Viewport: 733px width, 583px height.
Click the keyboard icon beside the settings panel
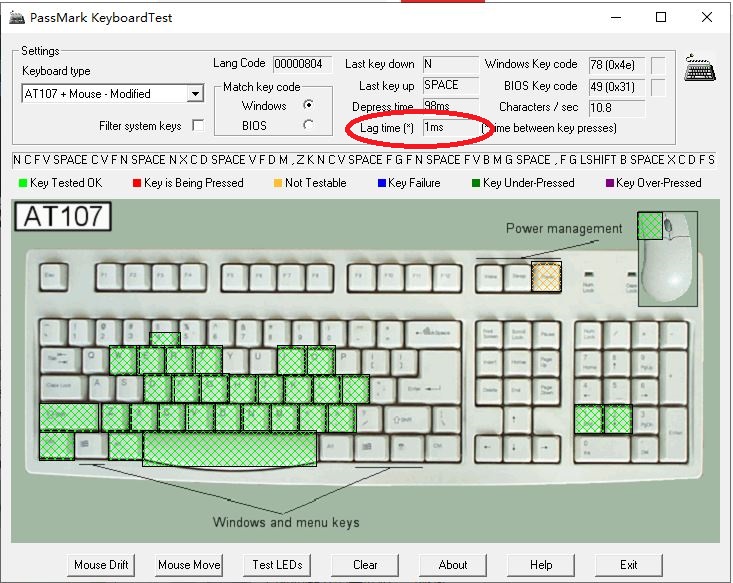[x=700, y=69]
